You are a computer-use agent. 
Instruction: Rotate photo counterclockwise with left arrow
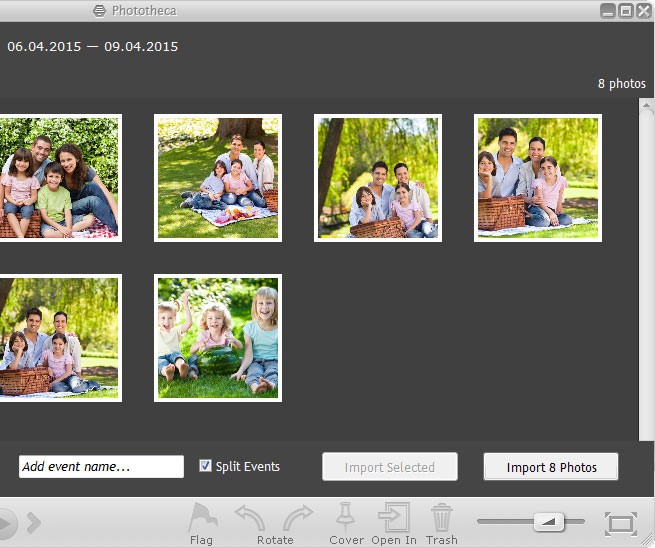pos(250,518)
